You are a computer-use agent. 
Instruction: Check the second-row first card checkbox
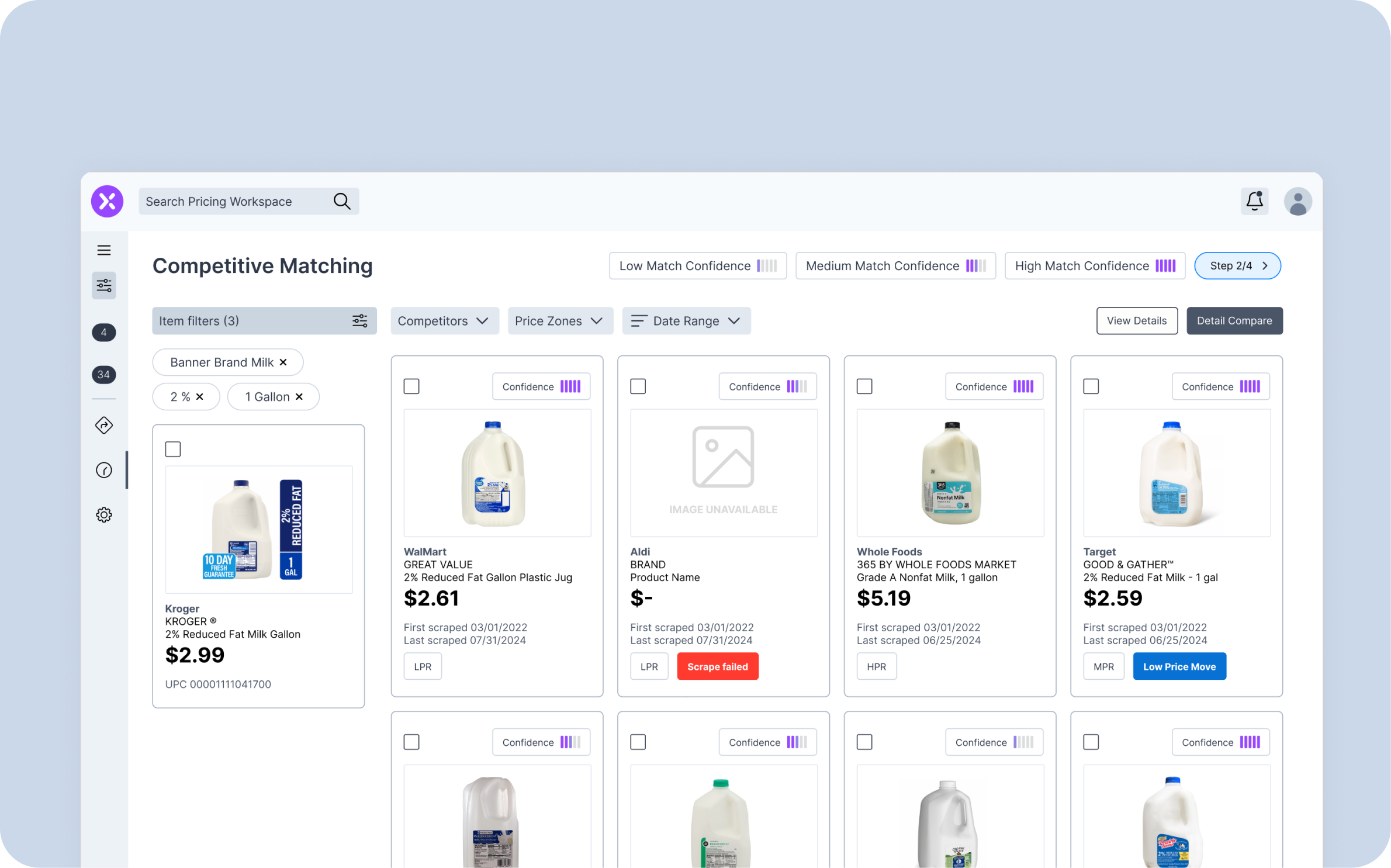(x=411, y=742)
